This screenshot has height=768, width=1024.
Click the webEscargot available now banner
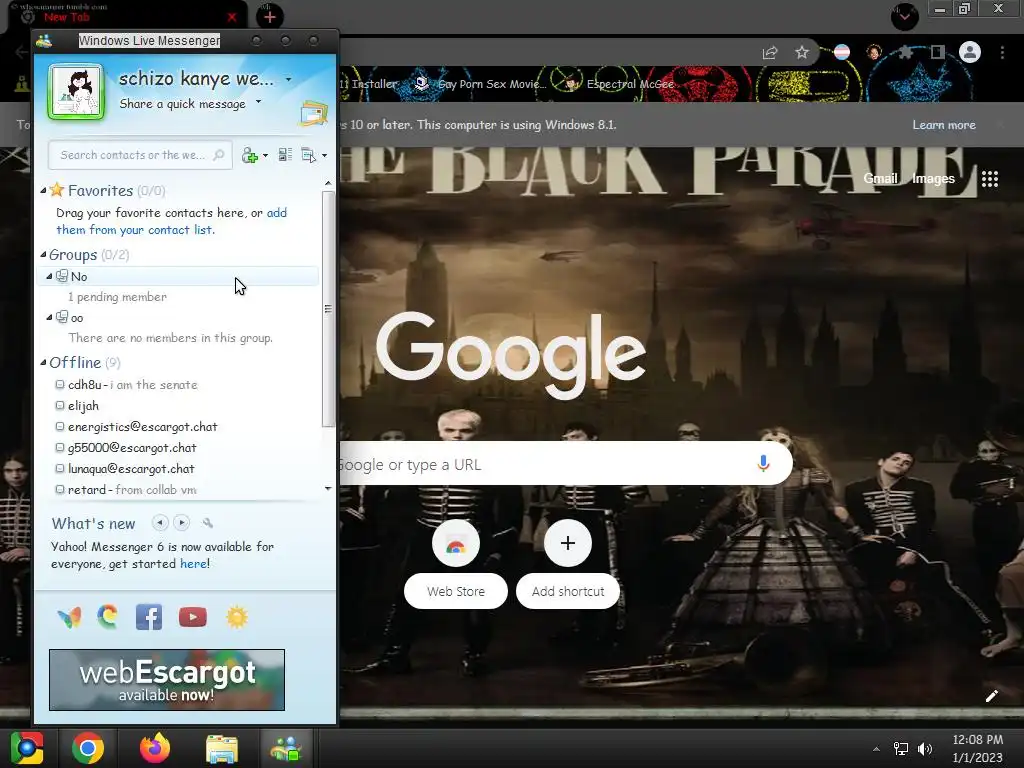pyautogui.click(x=167, y=680)
